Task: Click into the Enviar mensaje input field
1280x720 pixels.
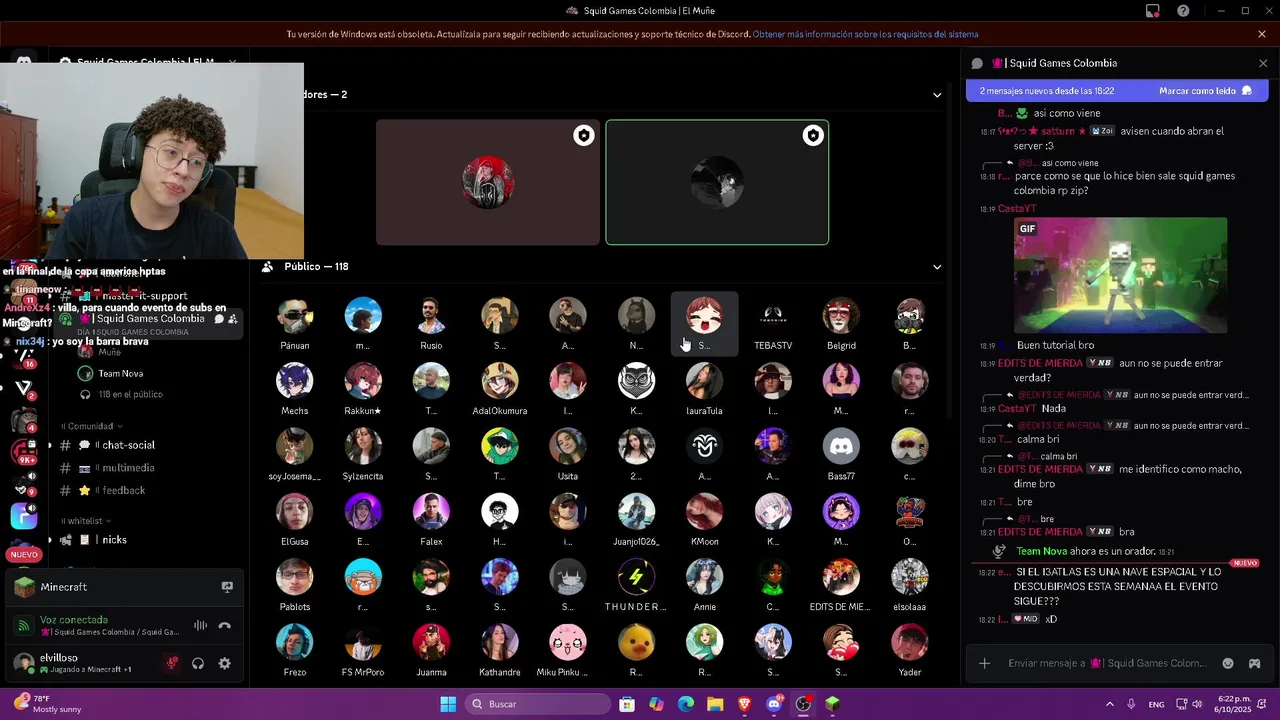Action: (x=1107, y=663)
